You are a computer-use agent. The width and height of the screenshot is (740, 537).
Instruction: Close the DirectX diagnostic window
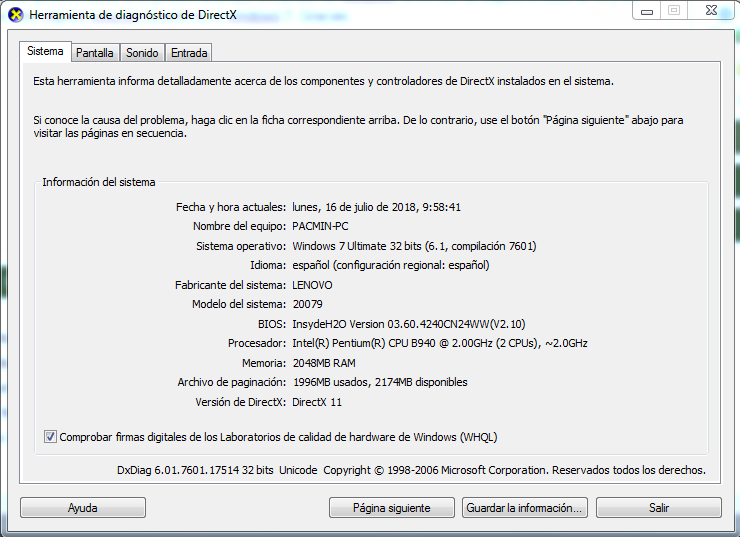711,10
